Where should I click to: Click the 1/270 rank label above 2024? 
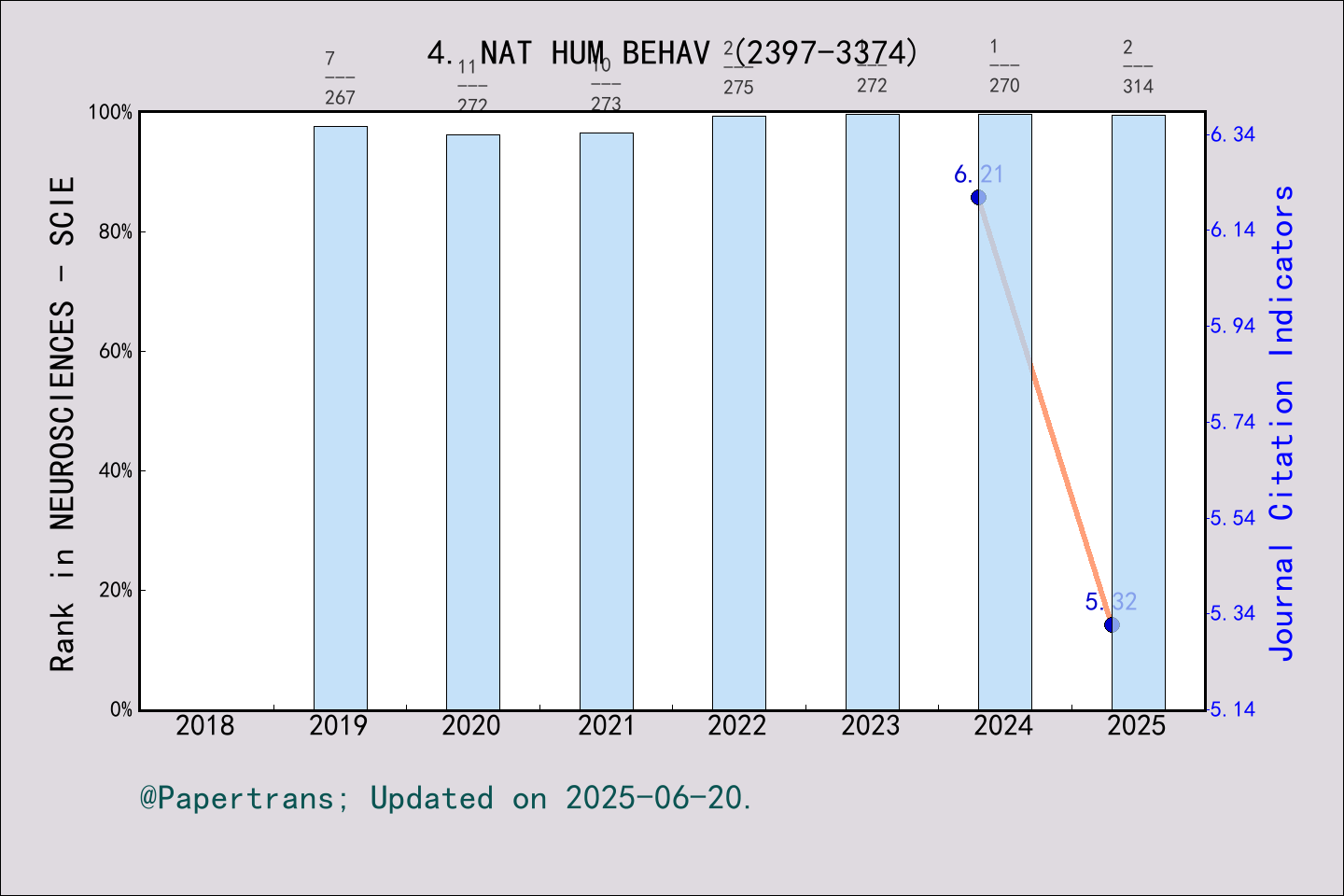1004,66
